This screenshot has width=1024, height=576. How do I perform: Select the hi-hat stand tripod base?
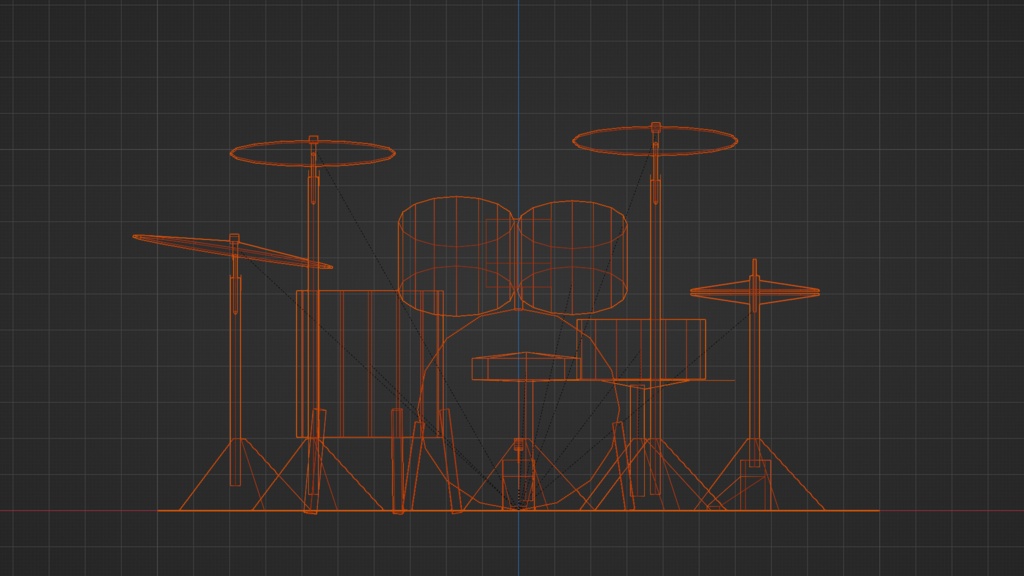click(x=756, y=475)
